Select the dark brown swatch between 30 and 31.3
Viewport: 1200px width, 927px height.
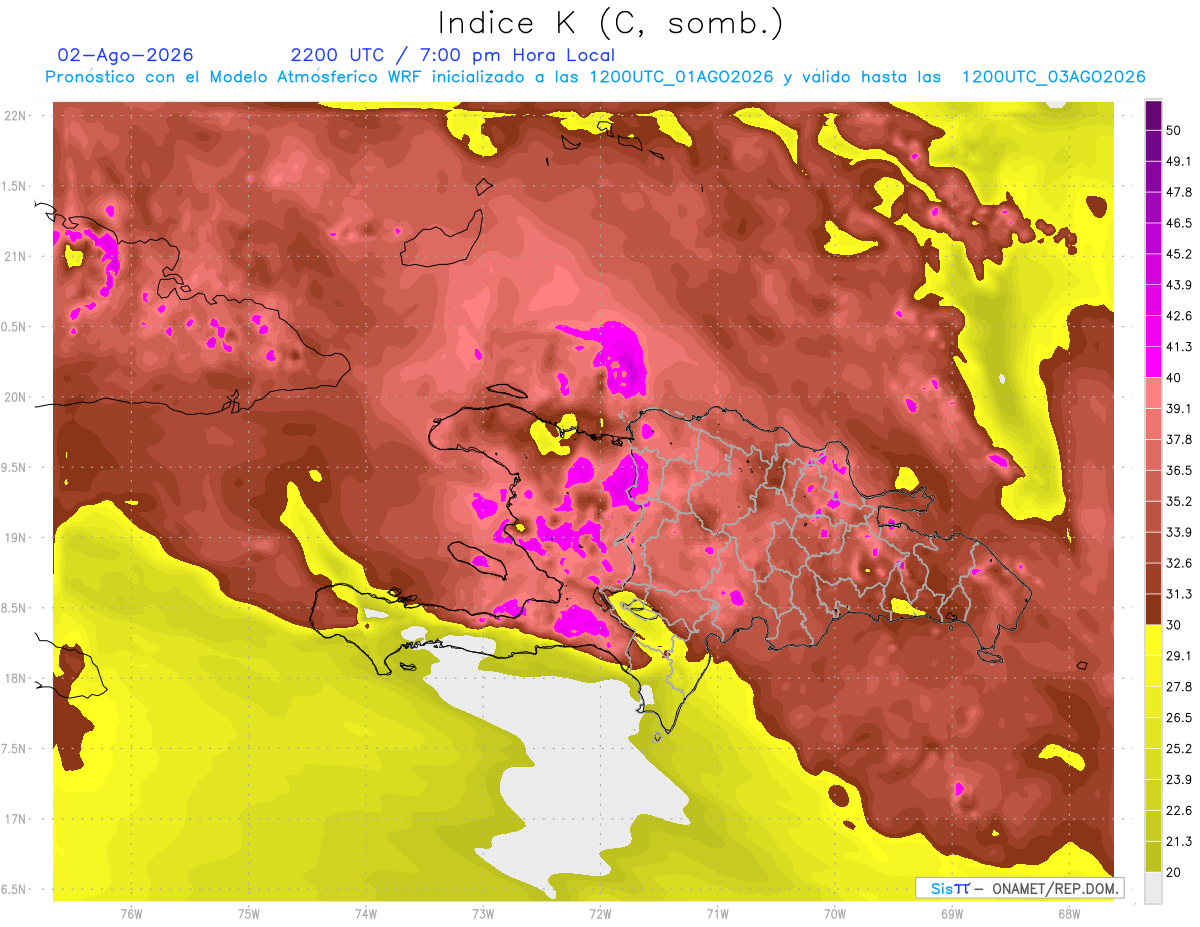pyautogui.click(x=1153, y=609)
